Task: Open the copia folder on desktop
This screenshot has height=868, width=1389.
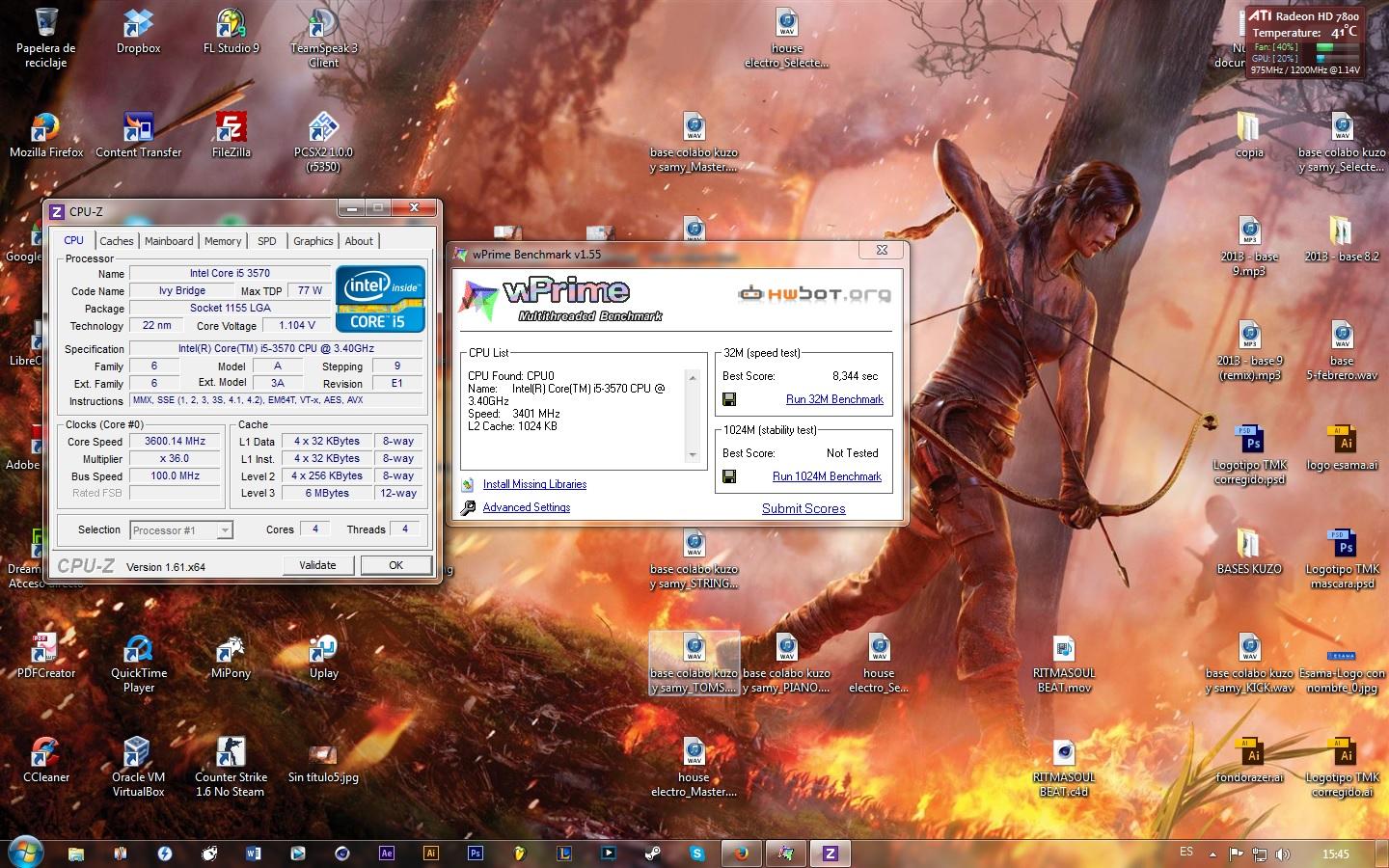Action: coord(1249,135)
